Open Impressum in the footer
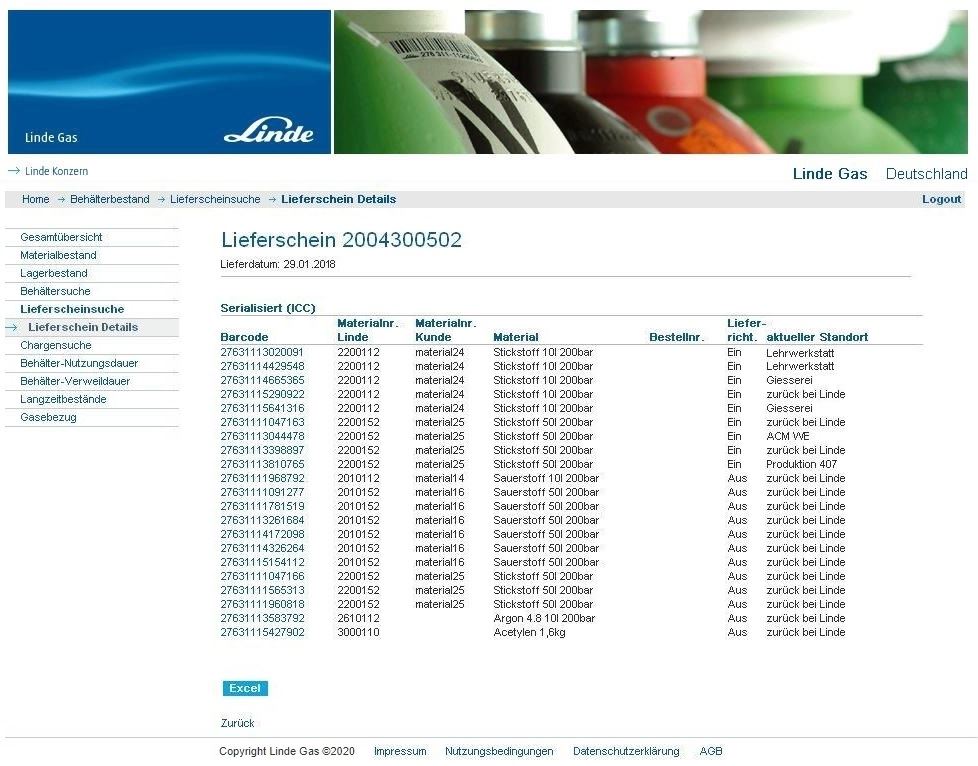 pos(399,751)
